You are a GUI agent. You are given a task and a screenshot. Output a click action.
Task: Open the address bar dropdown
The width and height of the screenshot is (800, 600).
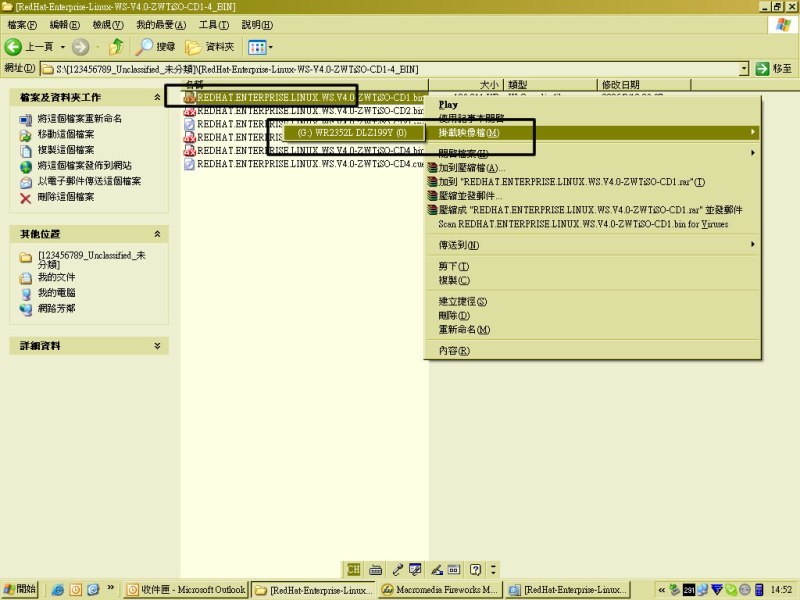pos(744,68)
